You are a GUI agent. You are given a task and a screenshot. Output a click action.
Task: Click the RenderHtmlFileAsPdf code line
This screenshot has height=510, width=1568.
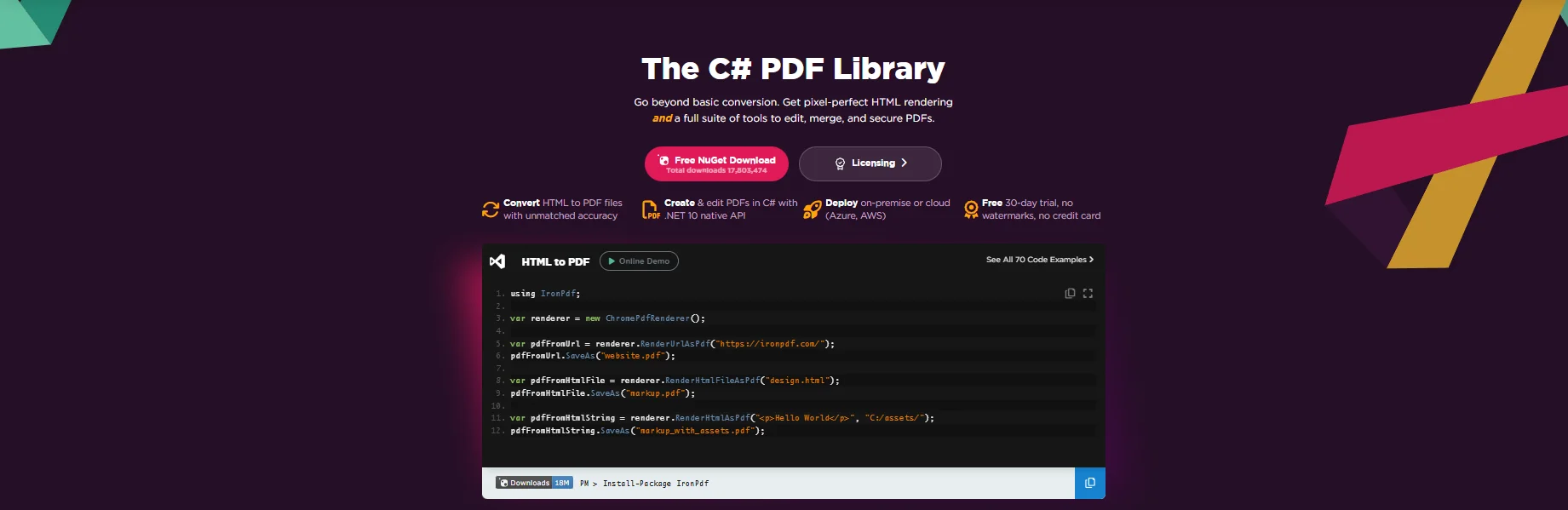[675, 381]
